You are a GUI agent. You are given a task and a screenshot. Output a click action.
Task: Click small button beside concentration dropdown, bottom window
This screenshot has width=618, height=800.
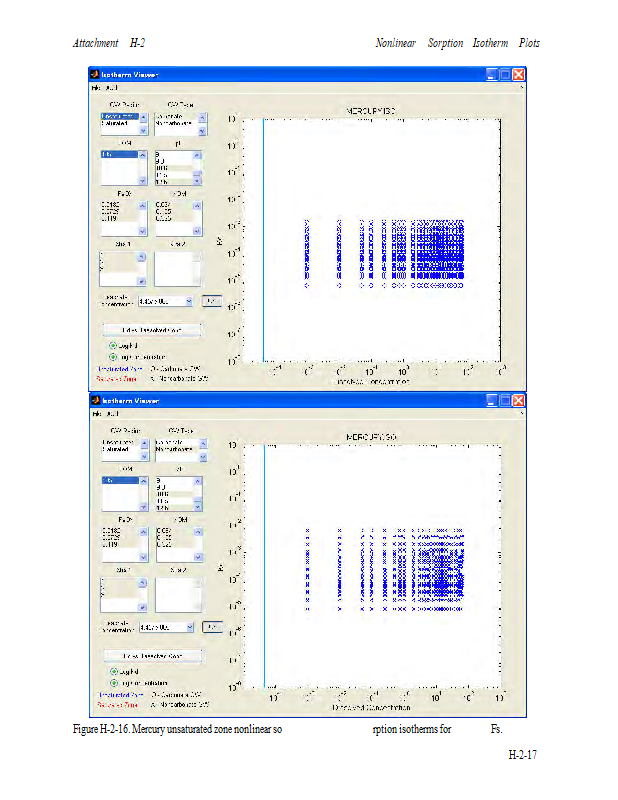tap(211, 626)
